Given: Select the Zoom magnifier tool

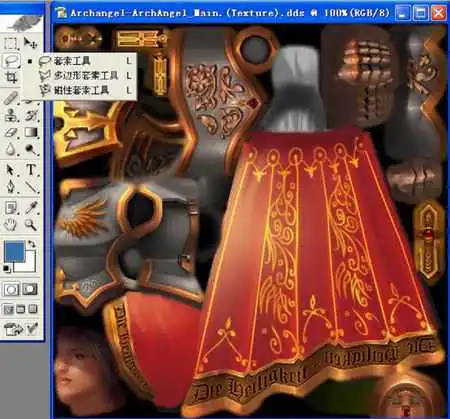Looking at the screenshot, I should 31,225.
